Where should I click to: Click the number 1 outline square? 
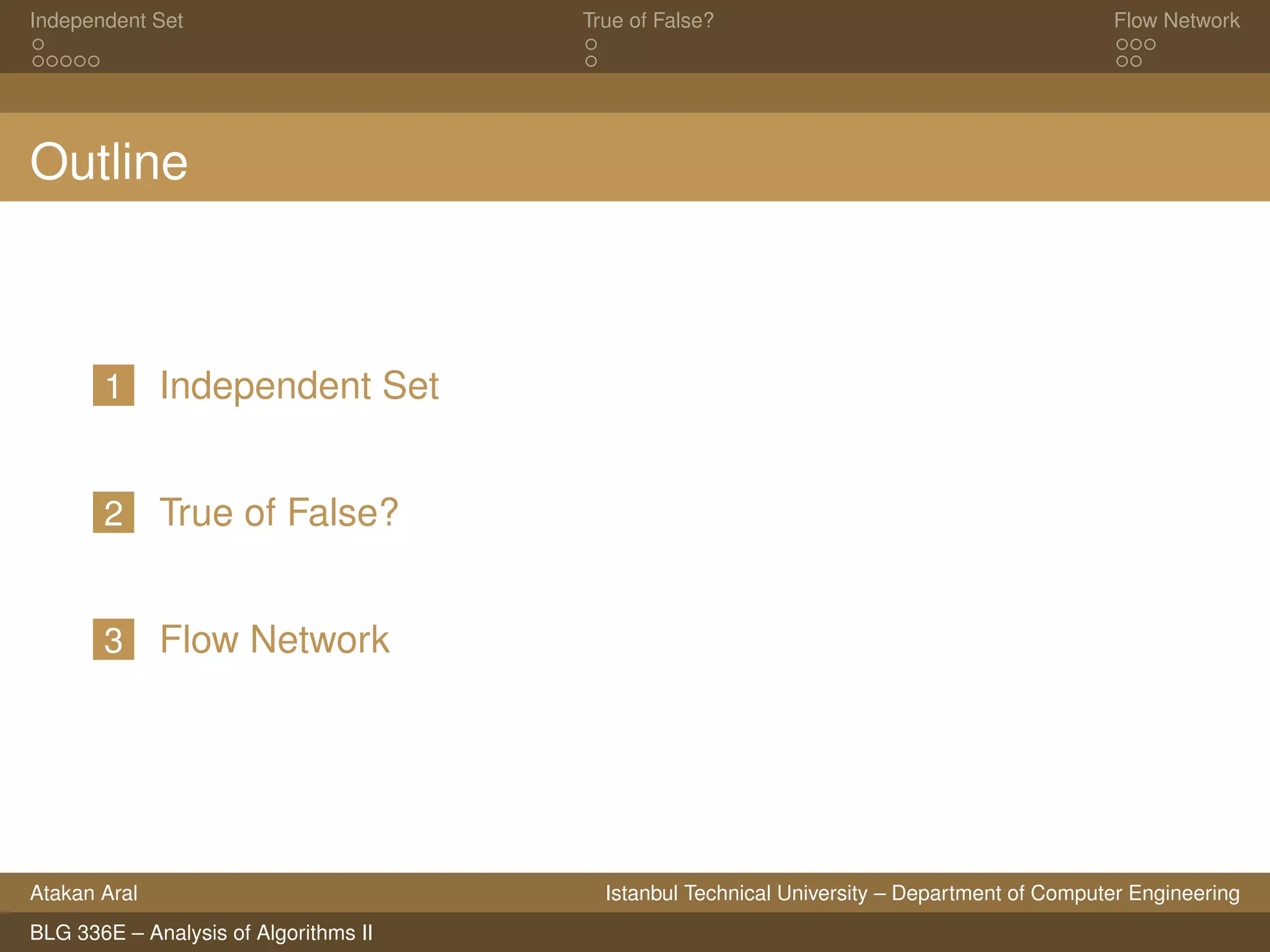[113, 386]
